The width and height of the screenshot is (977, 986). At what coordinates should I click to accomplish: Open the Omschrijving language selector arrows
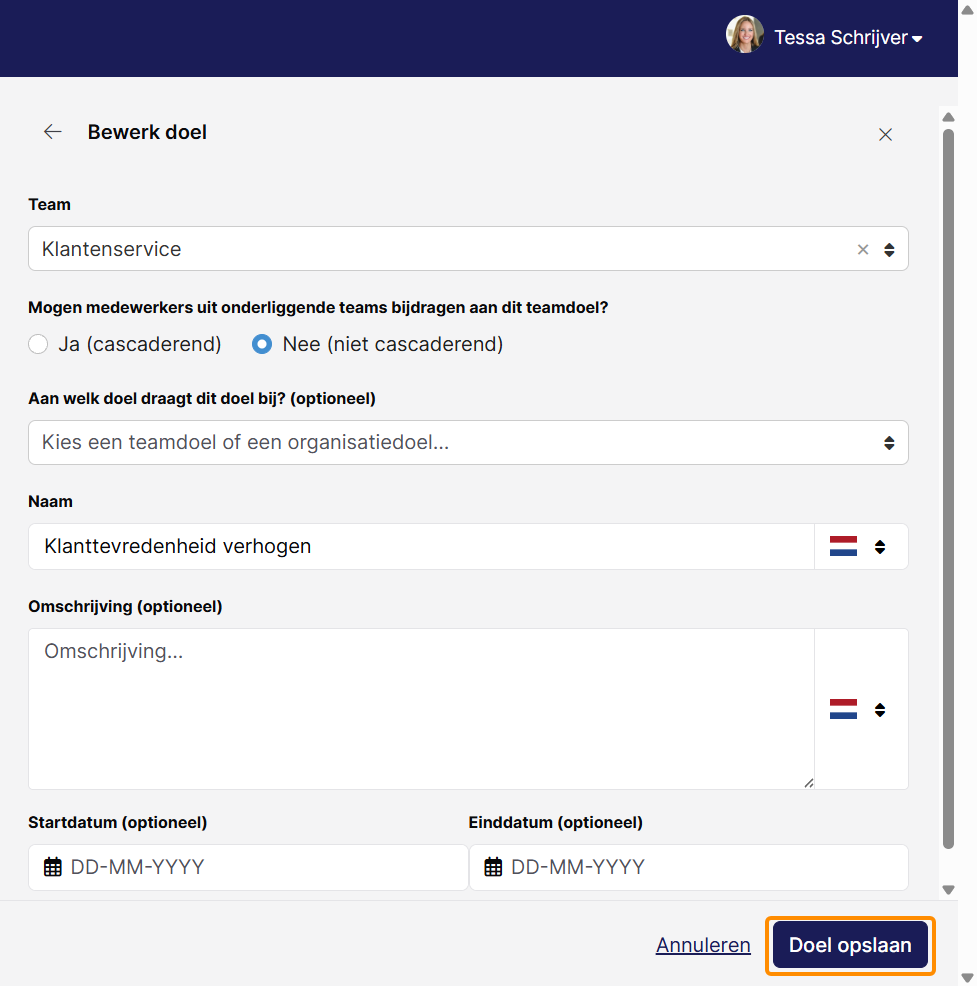880,710
